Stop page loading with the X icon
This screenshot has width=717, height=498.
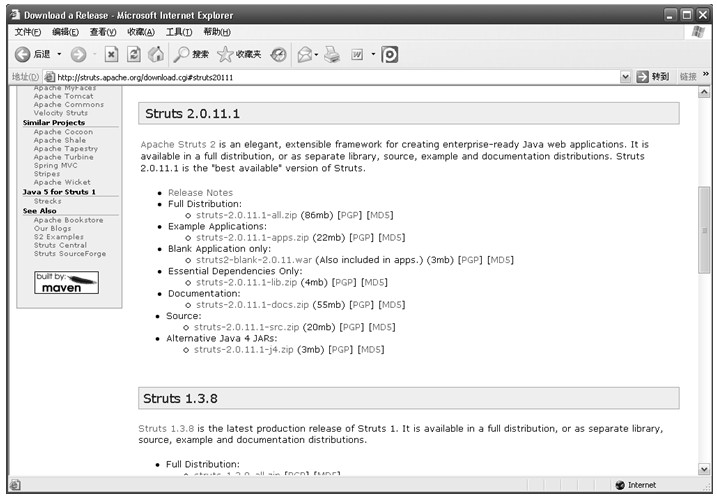(x=111, y=54)
